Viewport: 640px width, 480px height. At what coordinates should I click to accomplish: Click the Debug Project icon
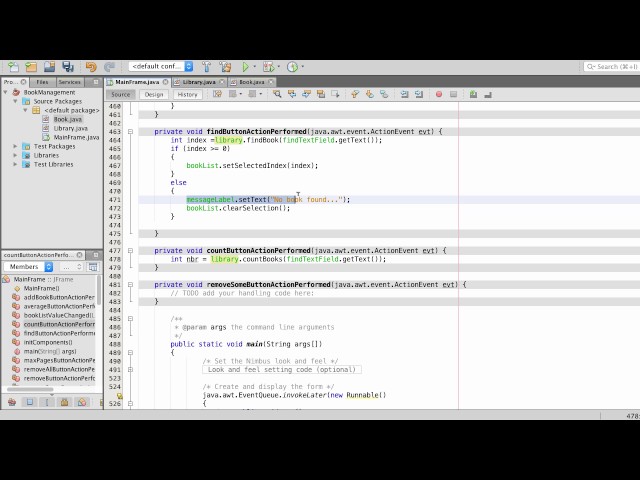point(269,67)
